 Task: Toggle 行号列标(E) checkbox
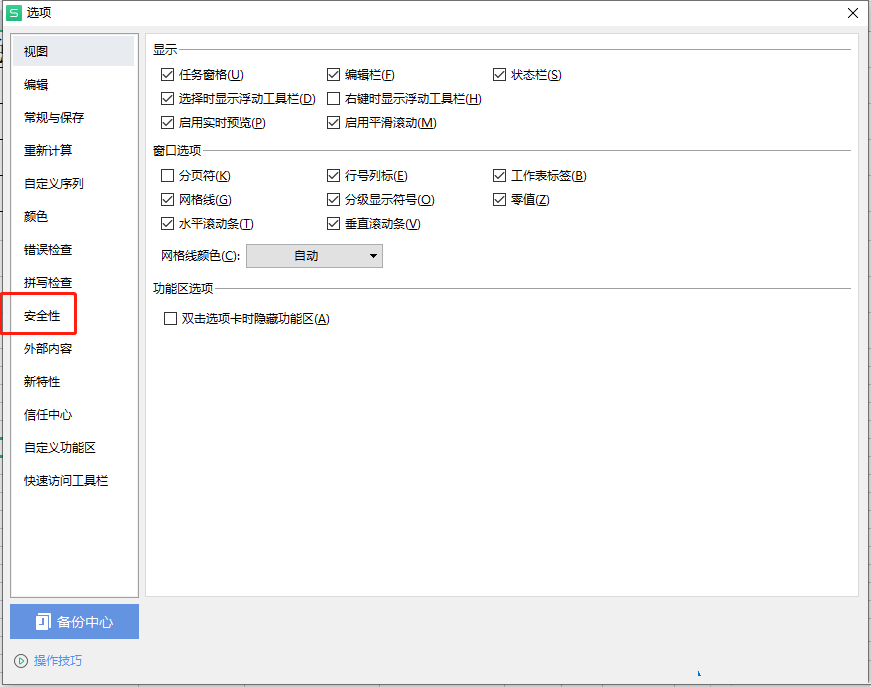pos(333,175)
